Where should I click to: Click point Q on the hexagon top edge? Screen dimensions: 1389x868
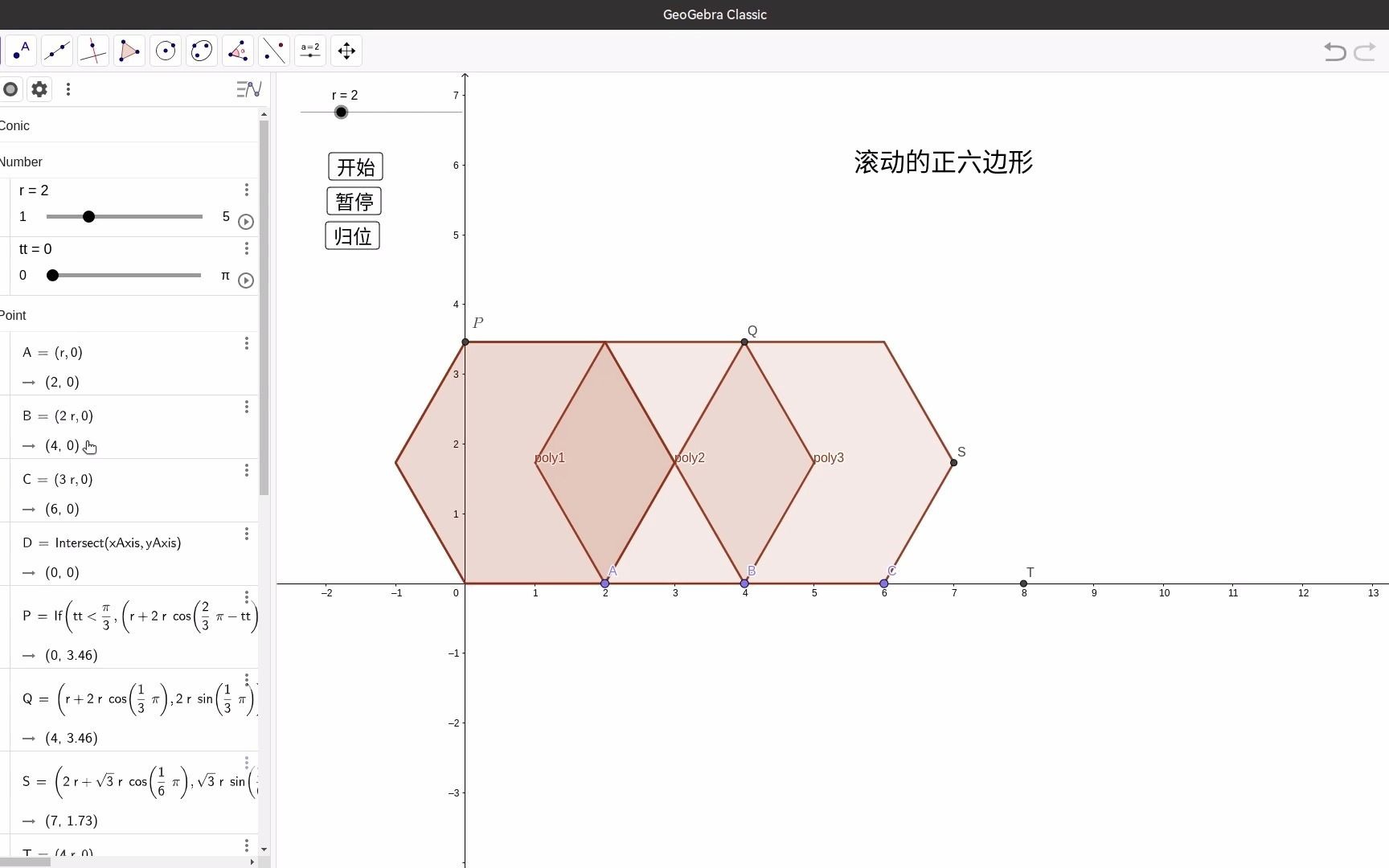pyautogui.click(x=744, y=342)
